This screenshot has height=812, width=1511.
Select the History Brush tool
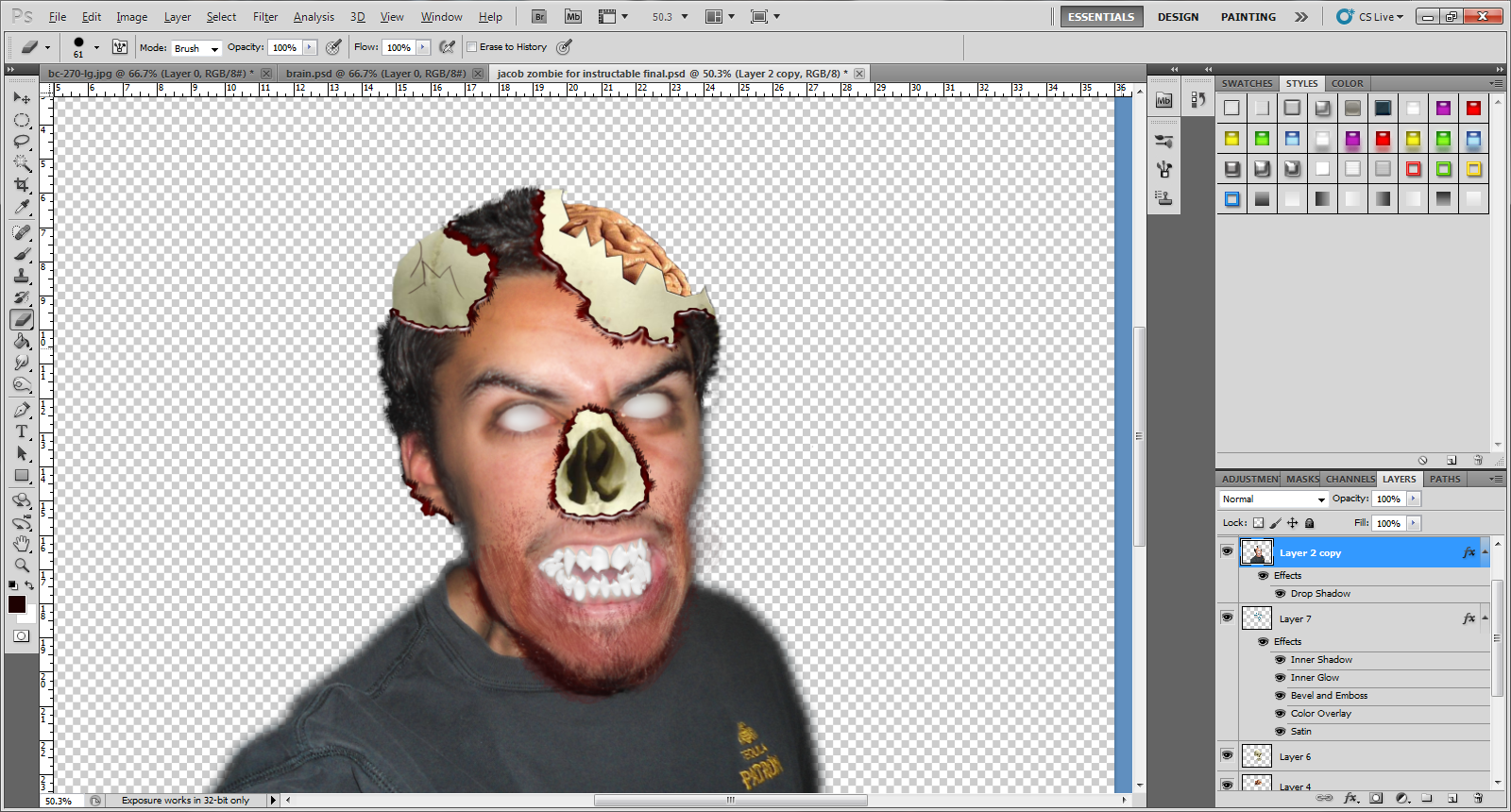(x=22, y=297)
